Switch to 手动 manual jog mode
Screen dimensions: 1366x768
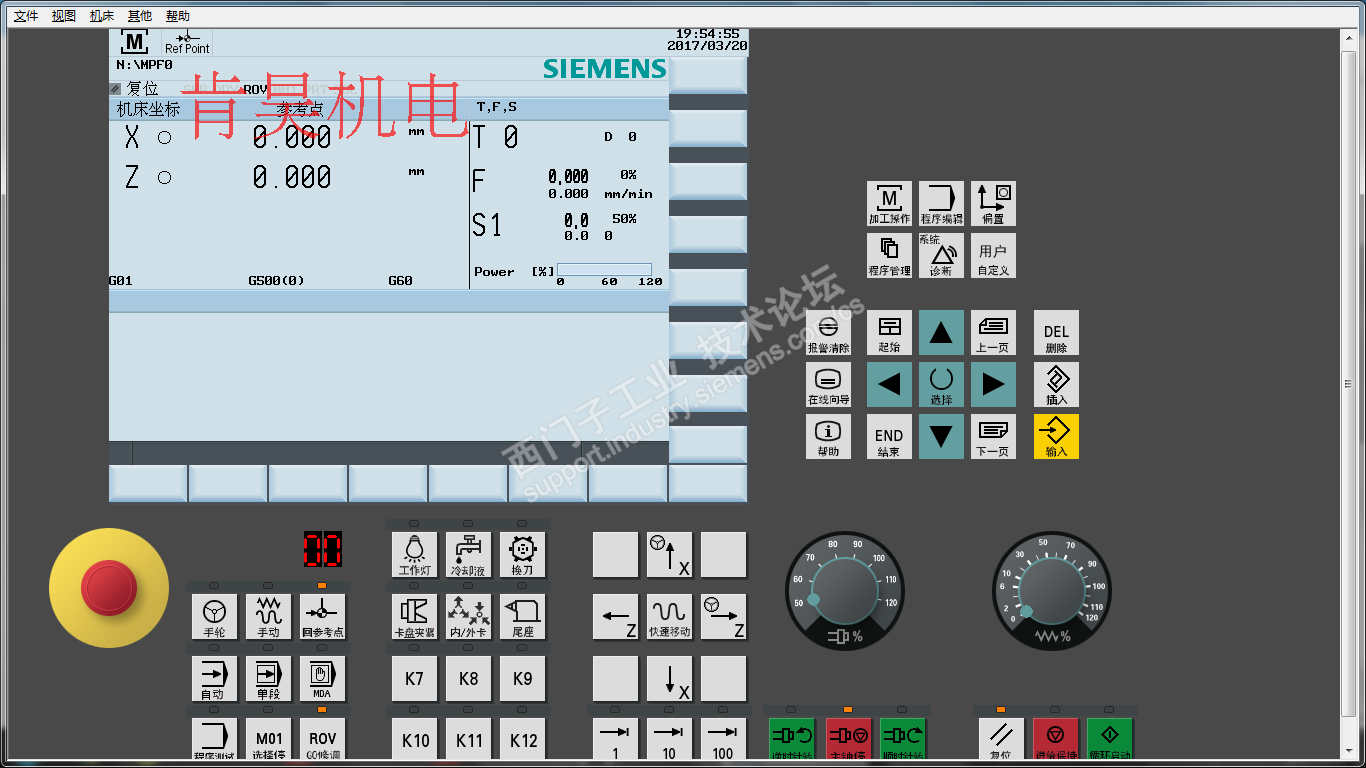pos(268,617)
